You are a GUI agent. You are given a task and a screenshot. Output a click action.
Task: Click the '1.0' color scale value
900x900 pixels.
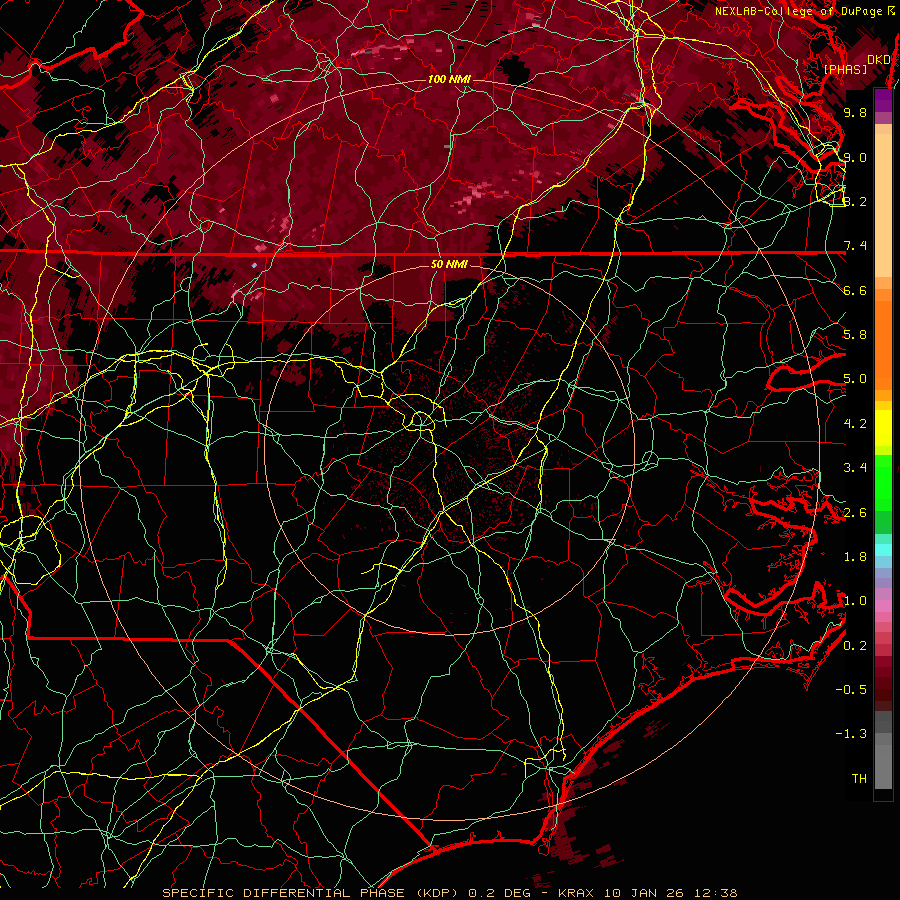(855, 601)
